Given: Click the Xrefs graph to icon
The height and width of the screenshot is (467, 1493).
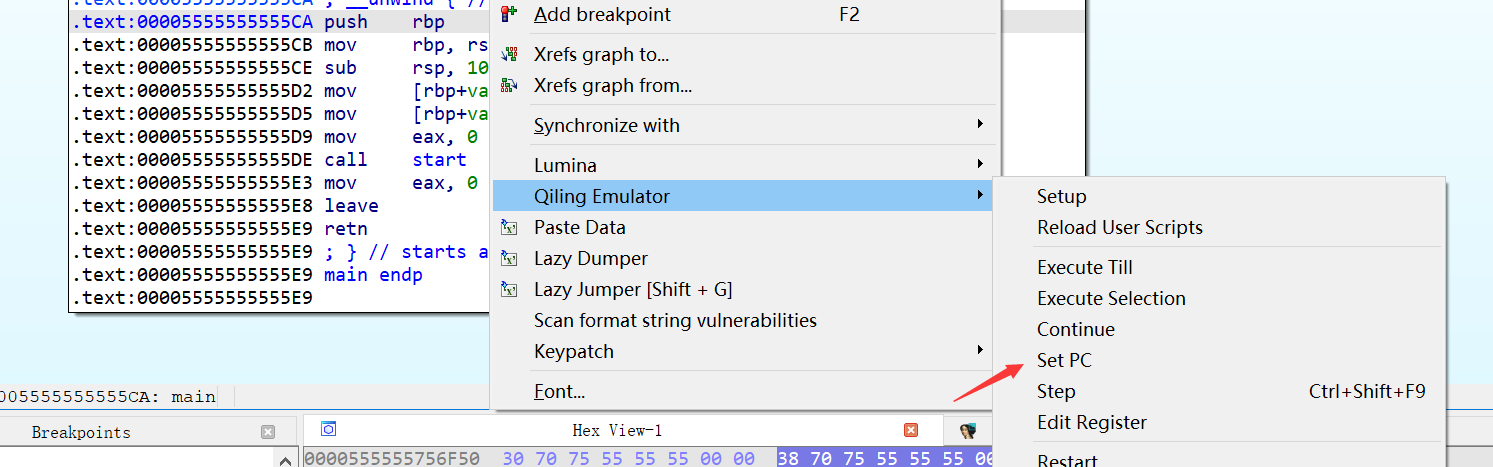Looking at the screenshot, I should pyautogui.click(x=510, y=54).
